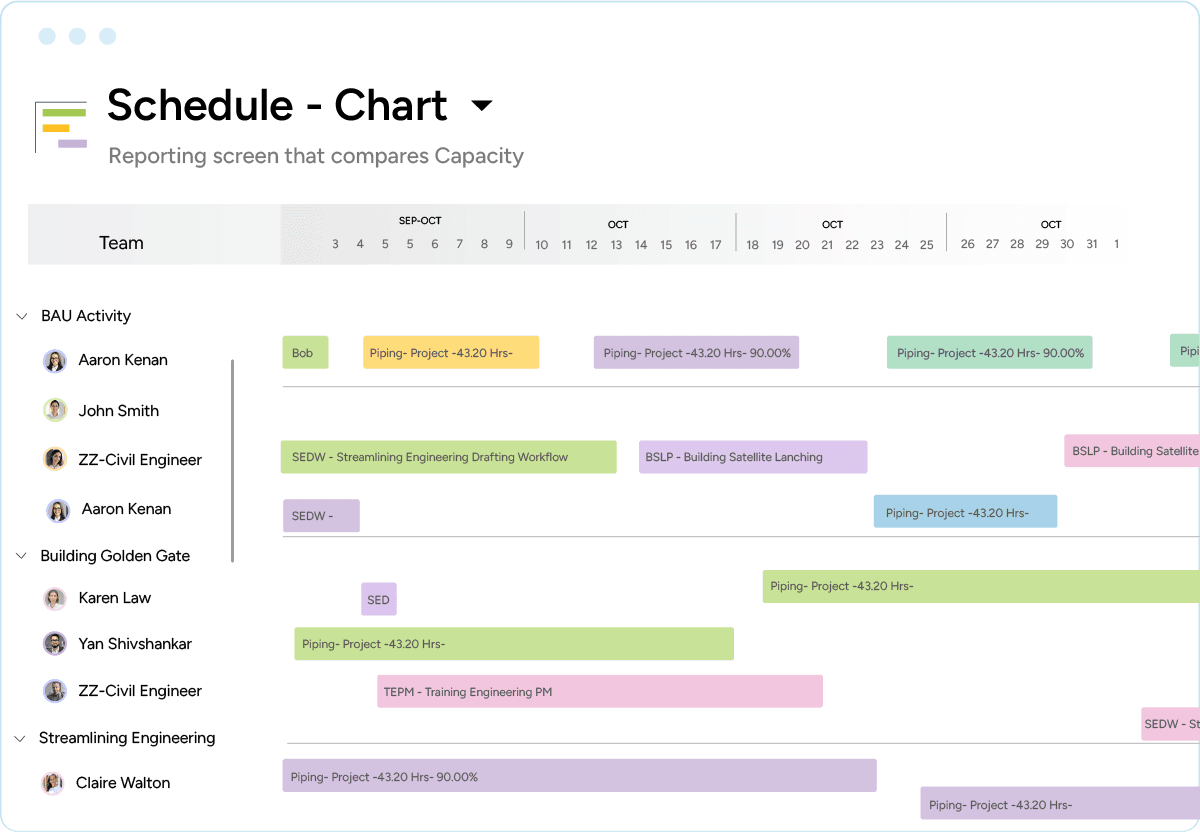This screenshot has width=1200, height=832.
Task: Select the OCT 14 date in the timeline
Action: pyautogui.click(x=641, y=244)
